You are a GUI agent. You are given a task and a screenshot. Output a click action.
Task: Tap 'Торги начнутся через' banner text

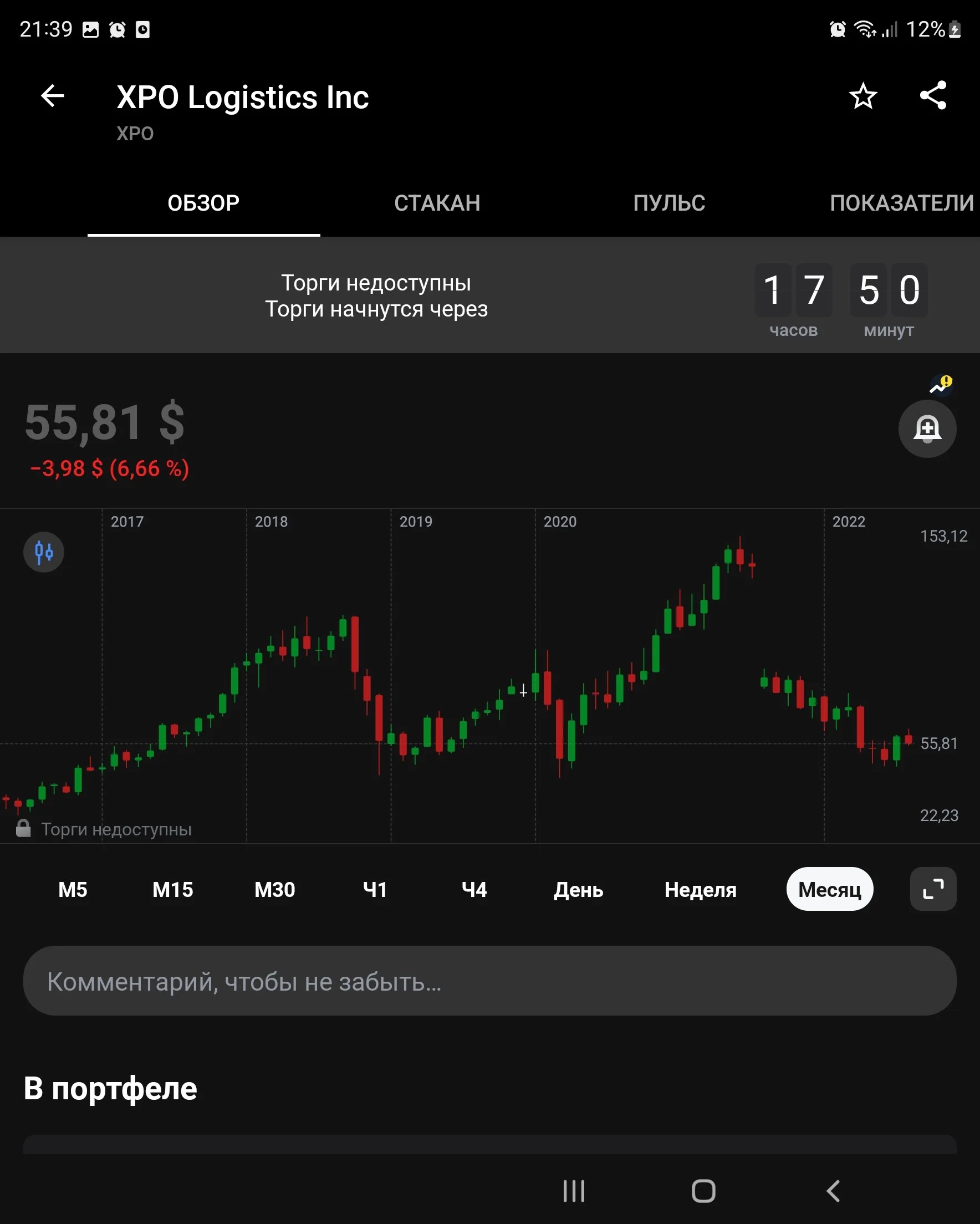point(376,309)
